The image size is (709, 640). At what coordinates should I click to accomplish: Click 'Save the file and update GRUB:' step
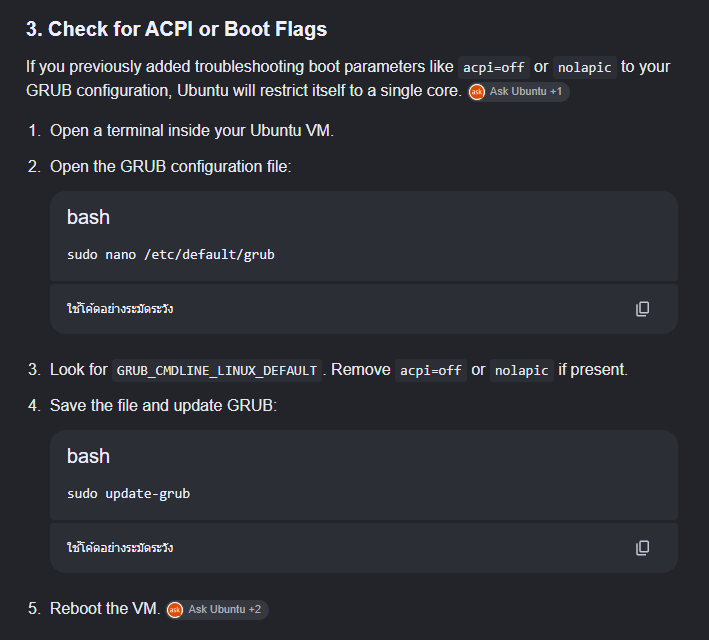tap(163, 406)
